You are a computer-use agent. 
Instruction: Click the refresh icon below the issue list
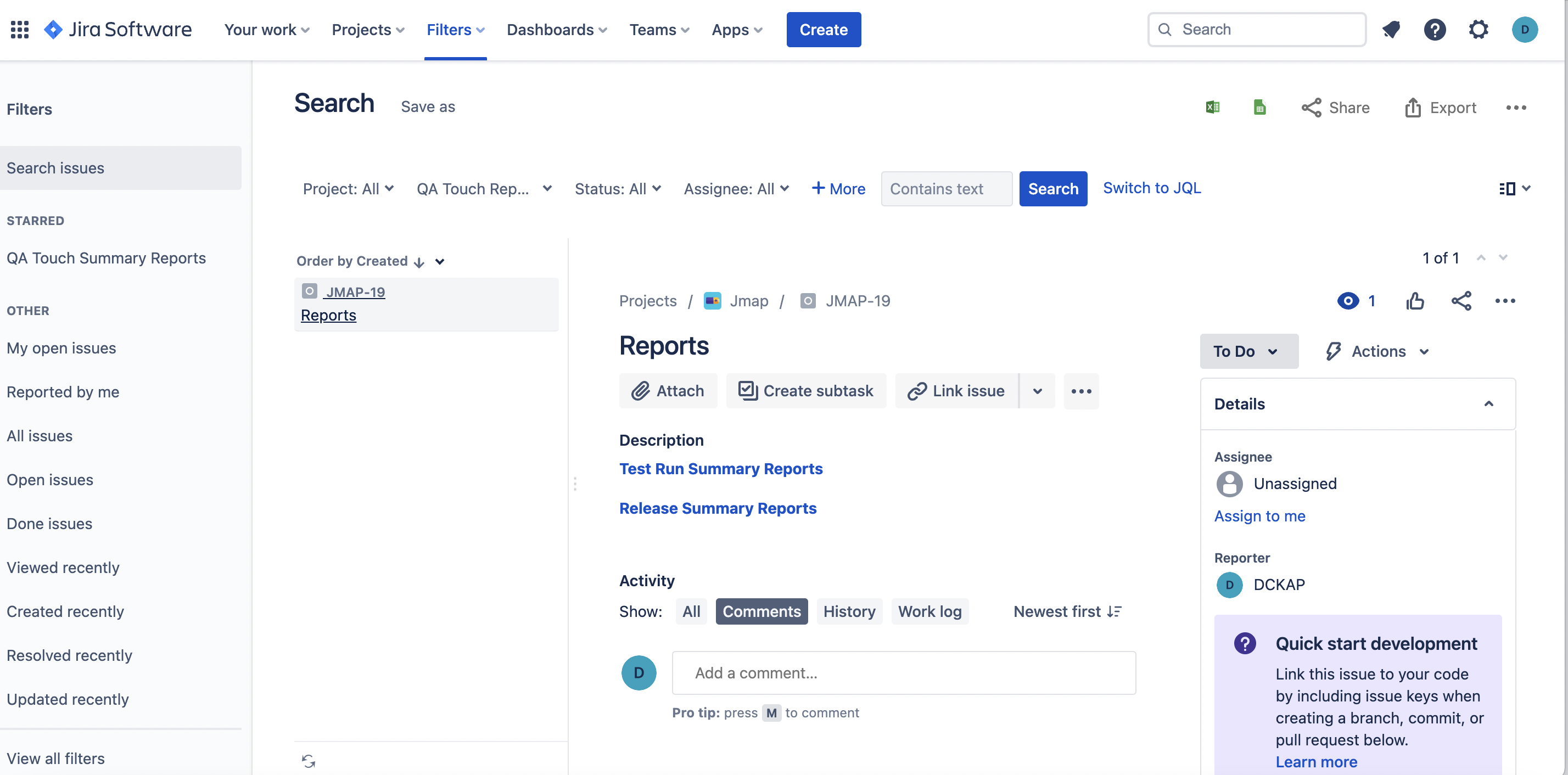(309, 760)
